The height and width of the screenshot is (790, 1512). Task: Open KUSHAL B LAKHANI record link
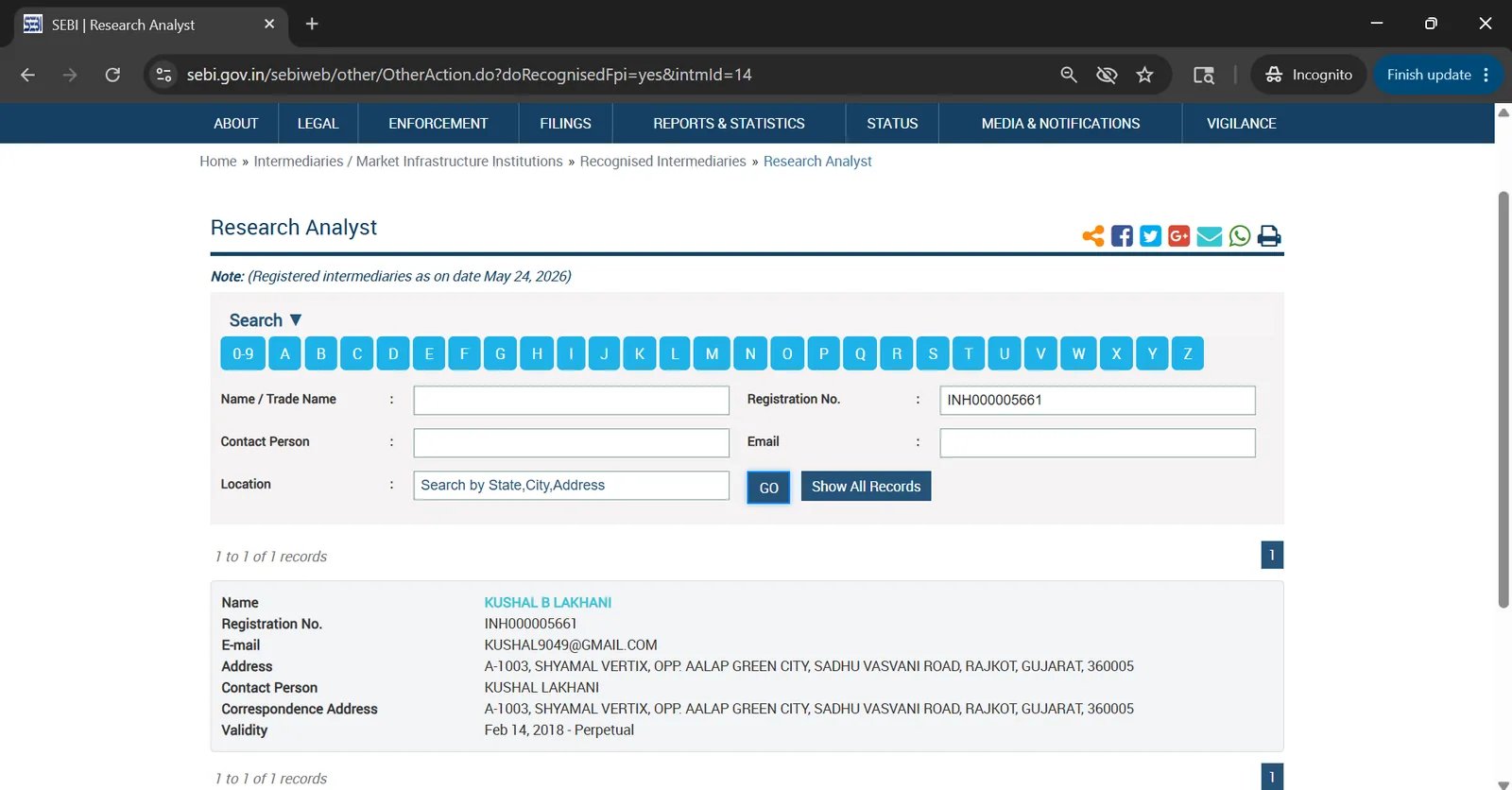547,603
